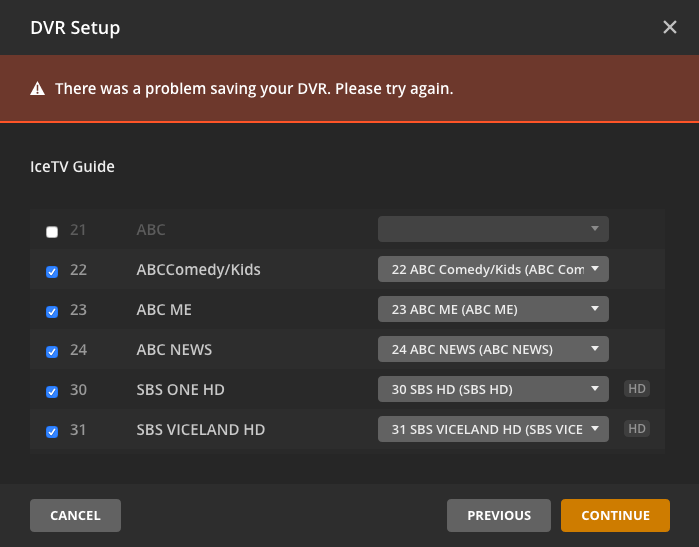Screen dimensions: 699x547
Task: Click the warning triangle icon
Action: pos(38,89)
